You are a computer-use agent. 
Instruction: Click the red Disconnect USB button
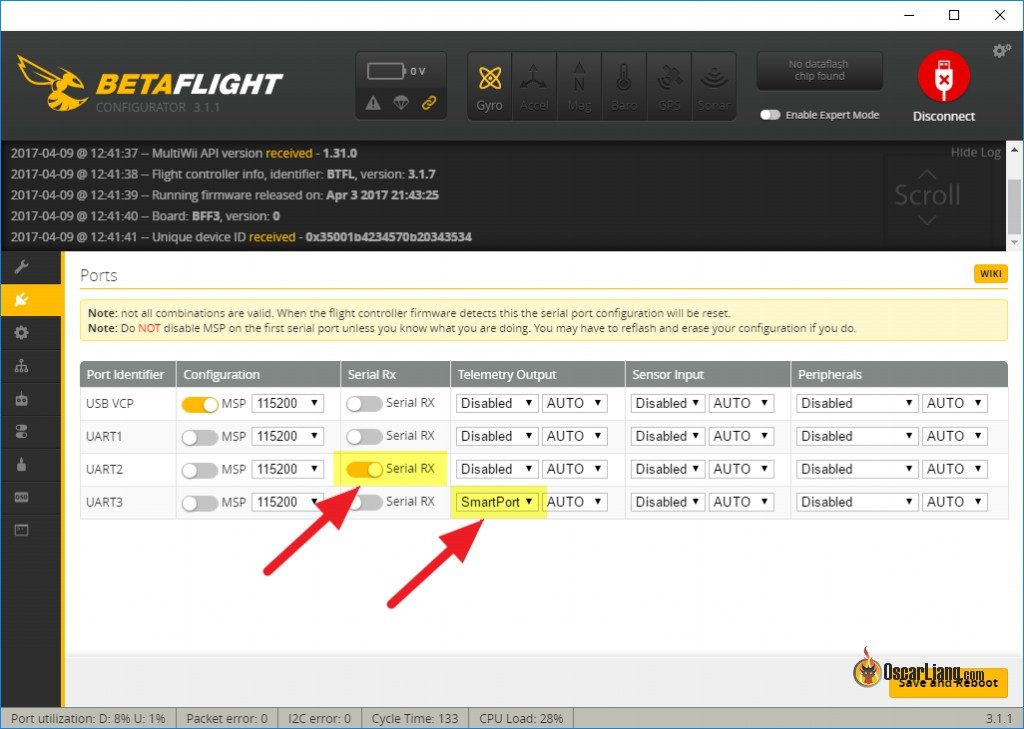coord(944,75)
